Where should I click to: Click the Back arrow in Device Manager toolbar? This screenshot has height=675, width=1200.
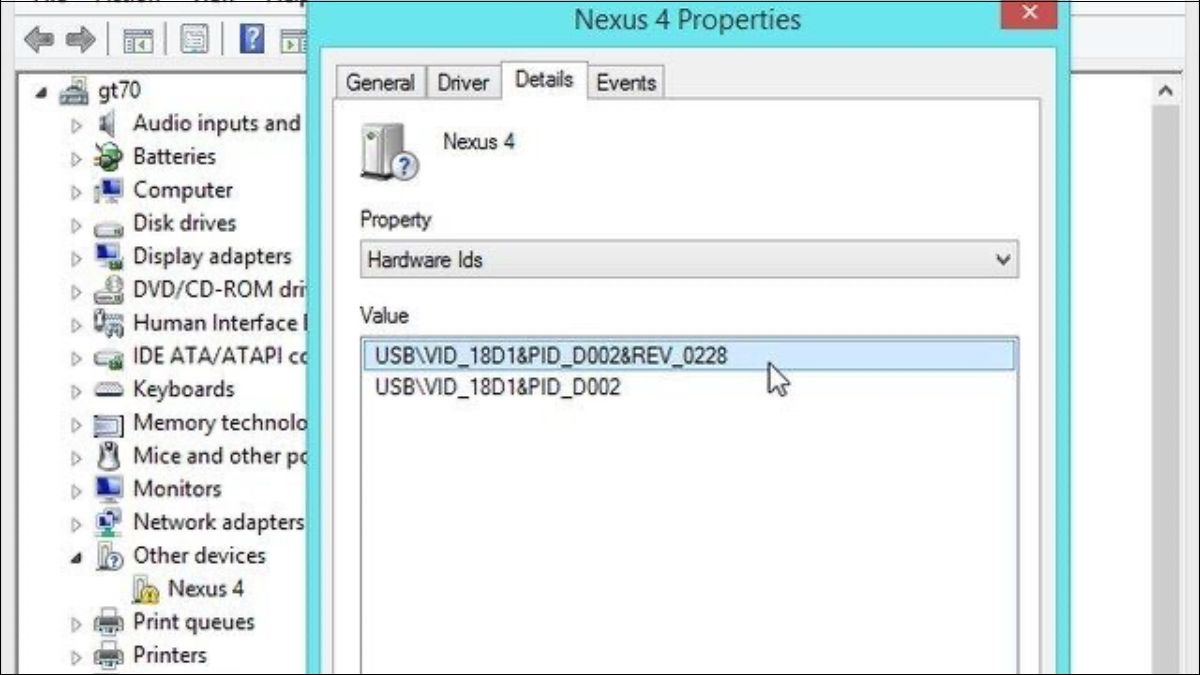pyautogui.click(x=40, y=40)
